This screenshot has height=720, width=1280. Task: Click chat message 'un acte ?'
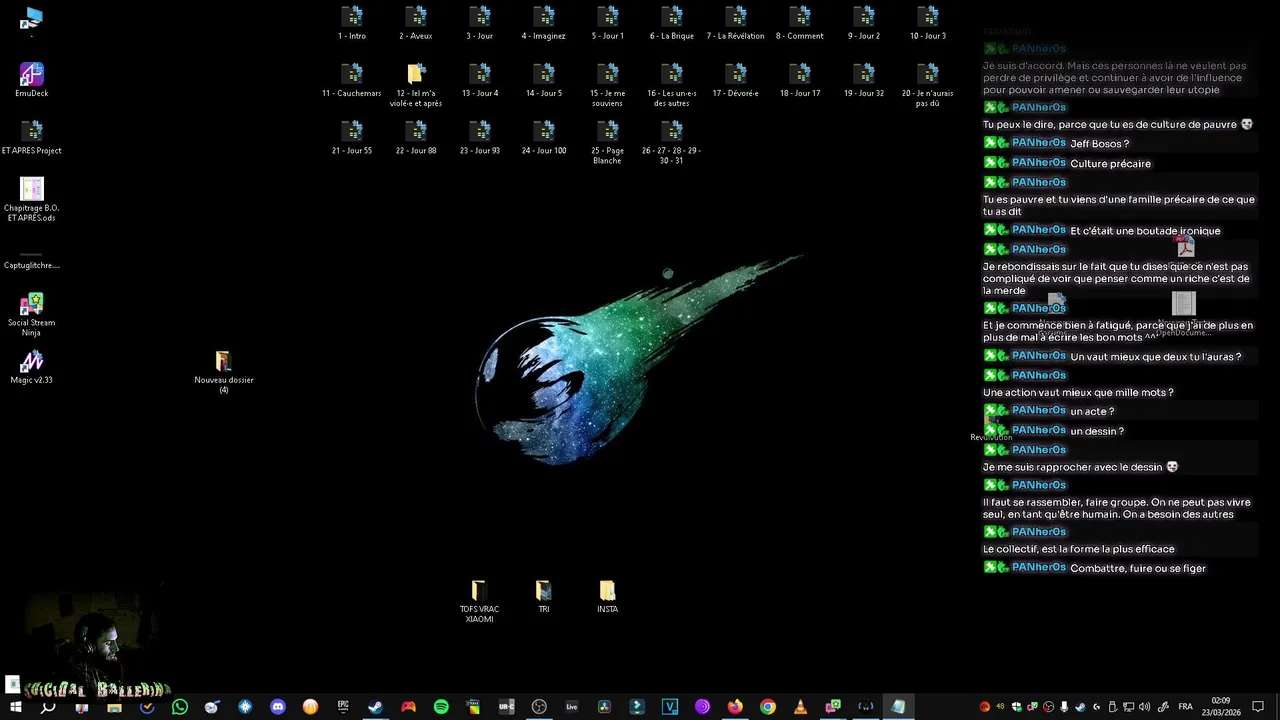click(1092, 412)
